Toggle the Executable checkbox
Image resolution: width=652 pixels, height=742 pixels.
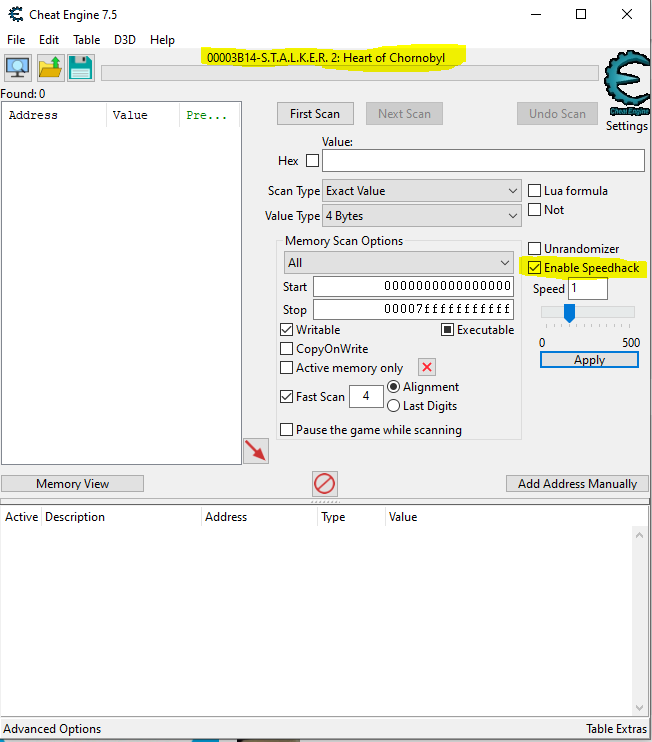[x=447, y=329]
